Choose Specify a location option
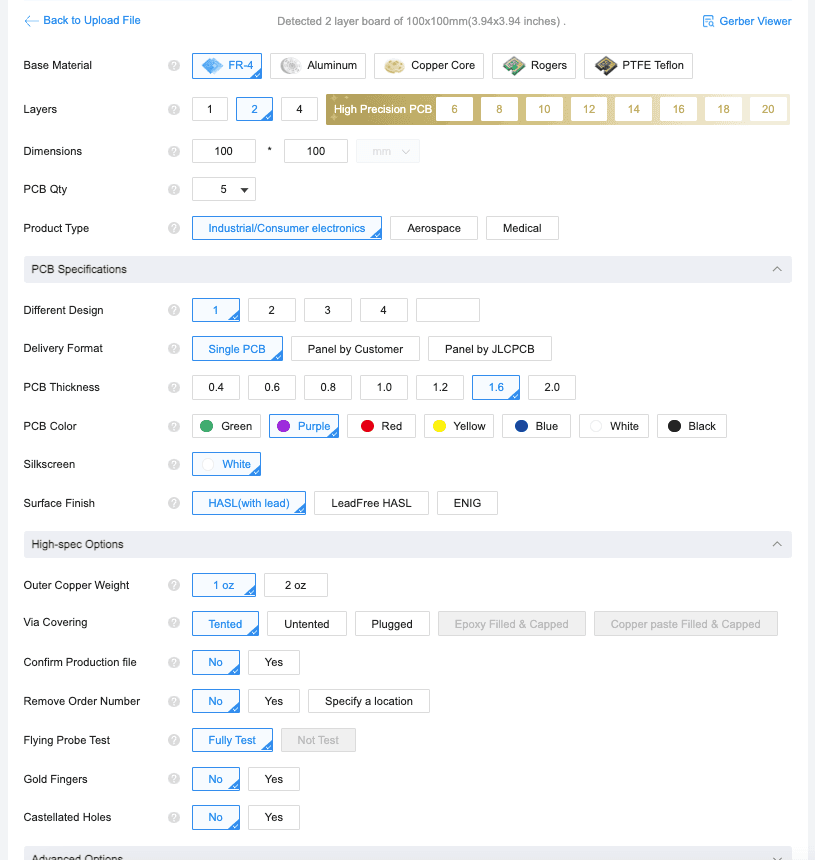Image resolution: width=815 pixels, height=860 pixels. pos(369,701)
